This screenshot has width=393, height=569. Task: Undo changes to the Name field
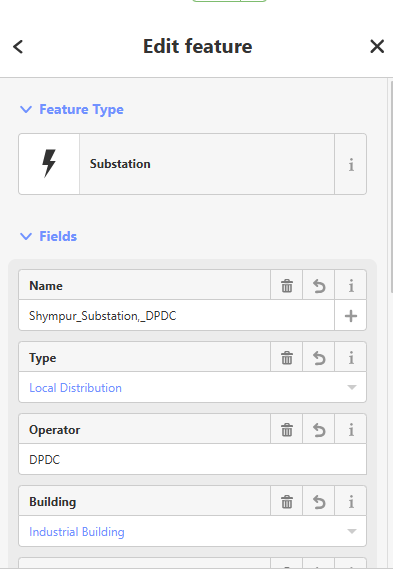319,286
